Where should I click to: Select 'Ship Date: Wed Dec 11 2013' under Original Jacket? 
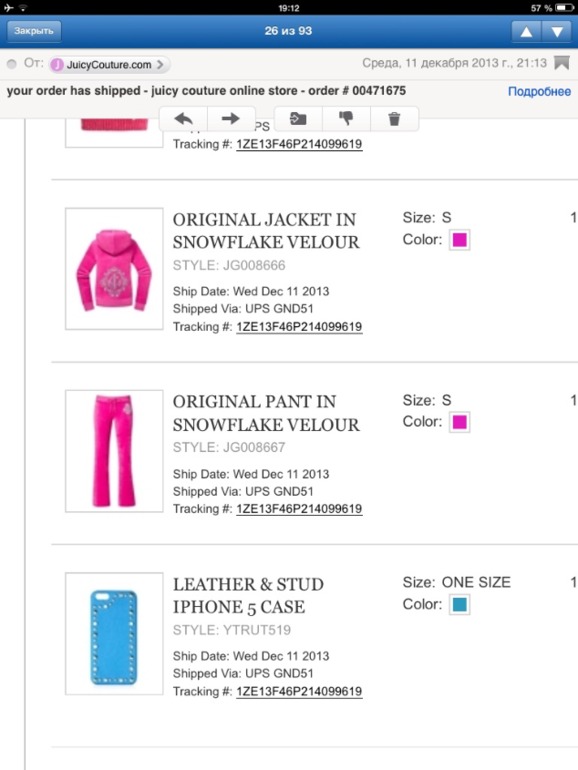(x=251, y=292)
